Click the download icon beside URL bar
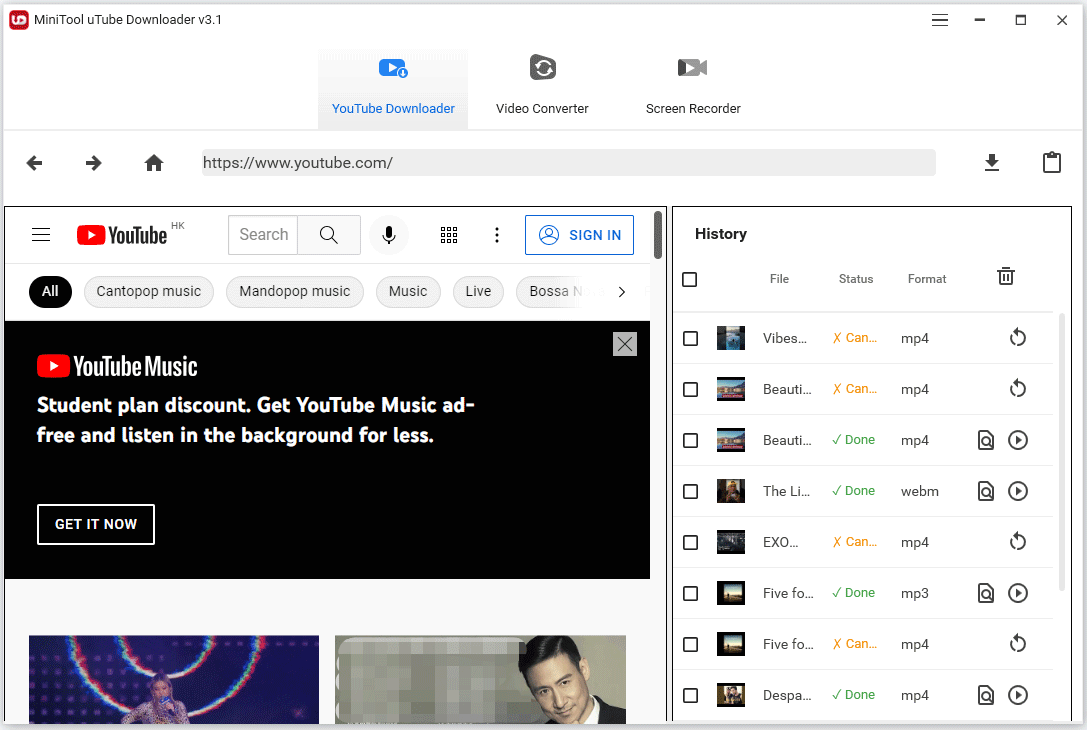 coord(992,163)
